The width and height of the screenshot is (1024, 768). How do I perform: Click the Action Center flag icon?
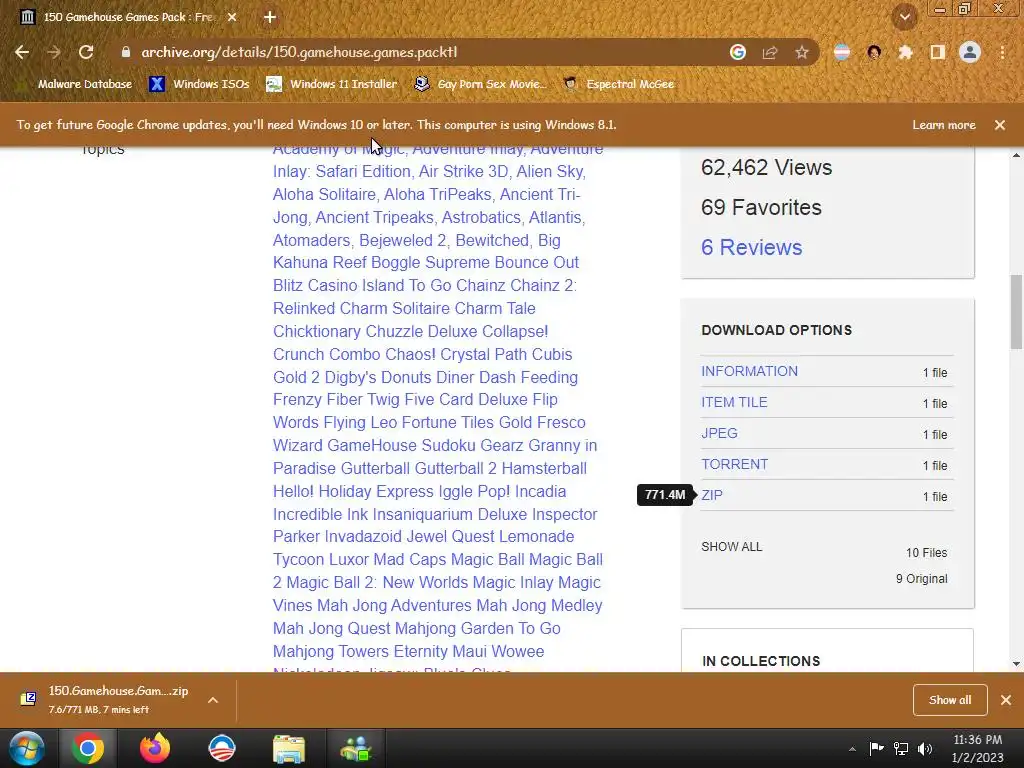[876, 748]
